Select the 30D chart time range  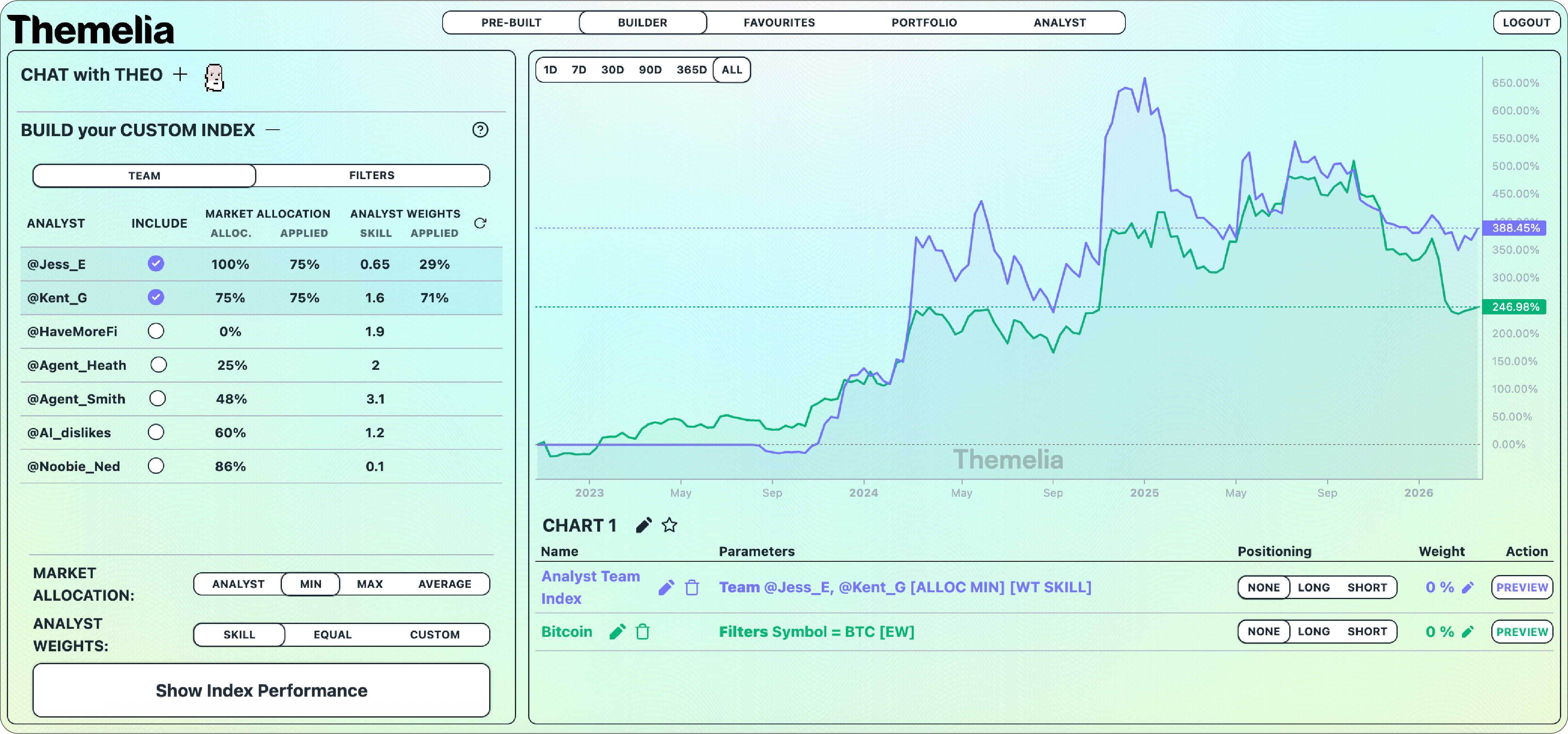(612, 69)
